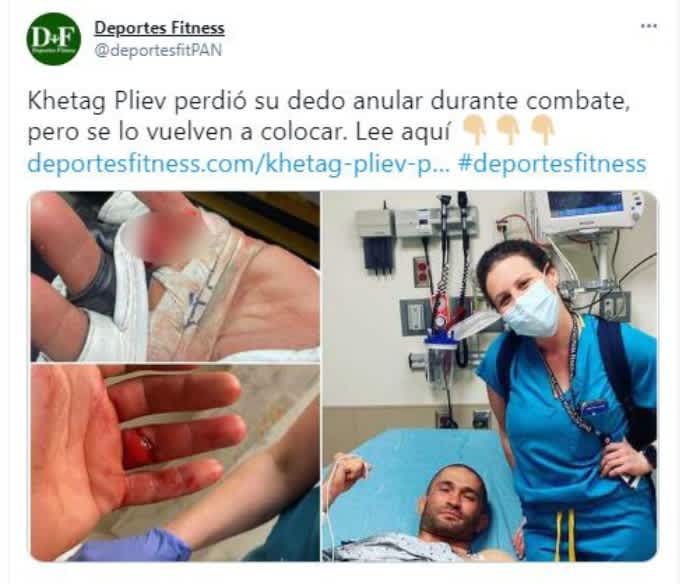Open the hospital room photo with nurse

point(490,376)
